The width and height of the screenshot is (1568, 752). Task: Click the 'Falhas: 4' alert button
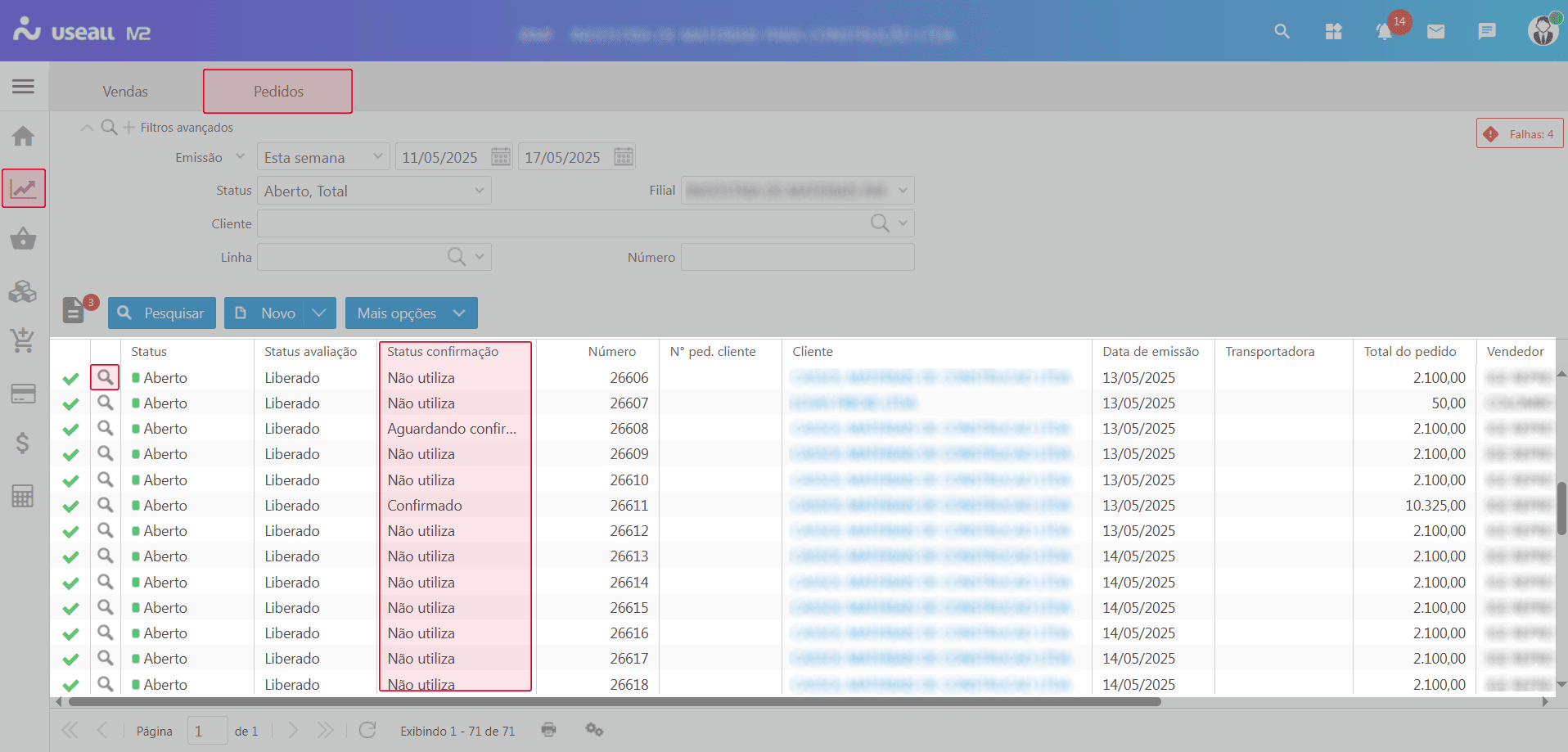[1520, 134]
